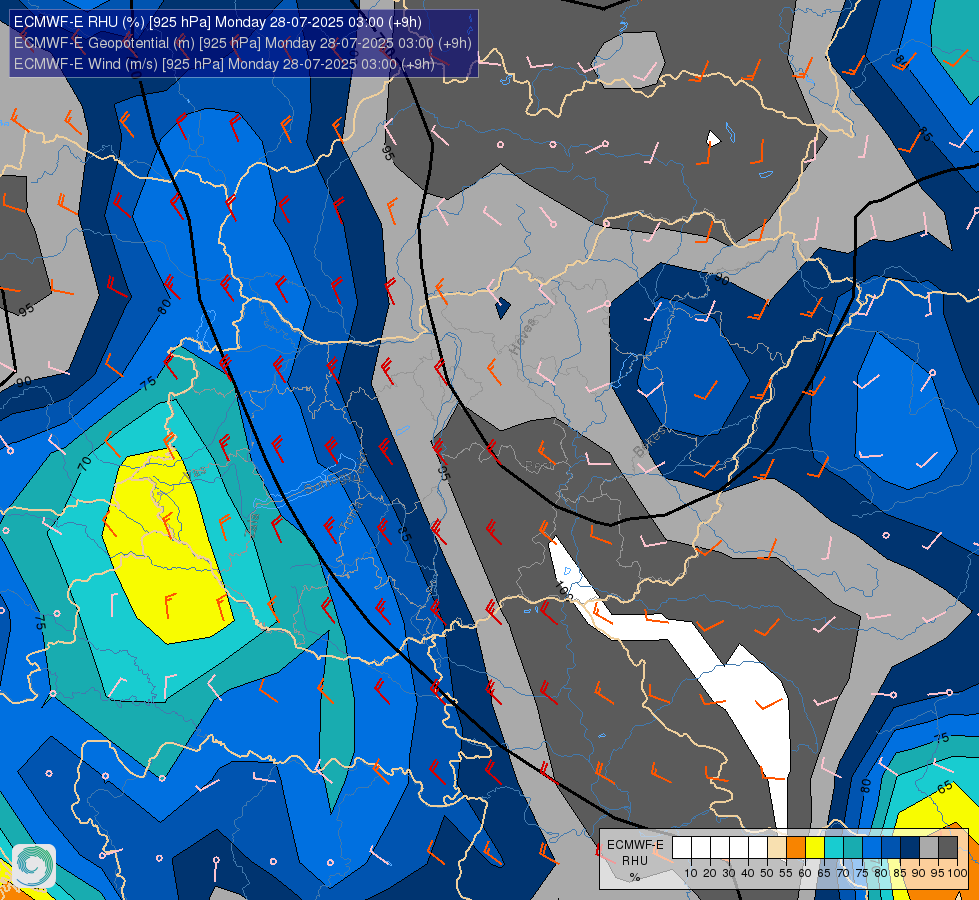The height and width of the screenshot is (900, 979).
Task: Select the ECMWF-E RHU (%) layer title
Action: (x=218, y=22)
